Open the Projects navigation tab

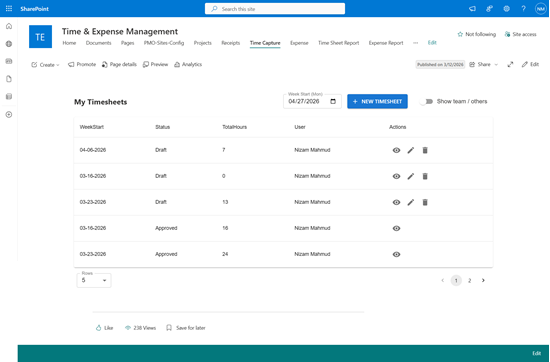(x=203, y=43)
